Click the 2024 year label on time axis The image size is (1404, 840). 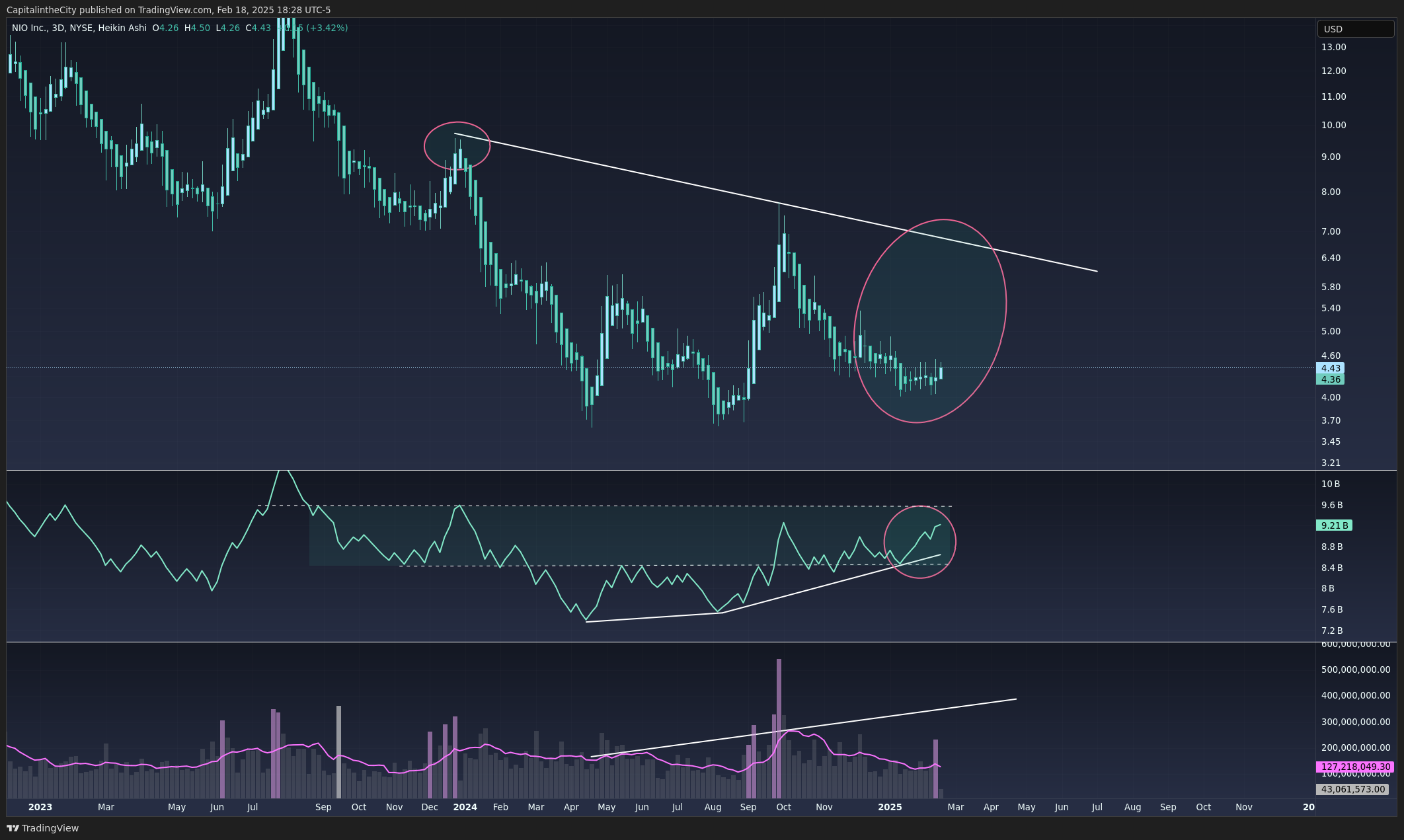click(465, 807)
